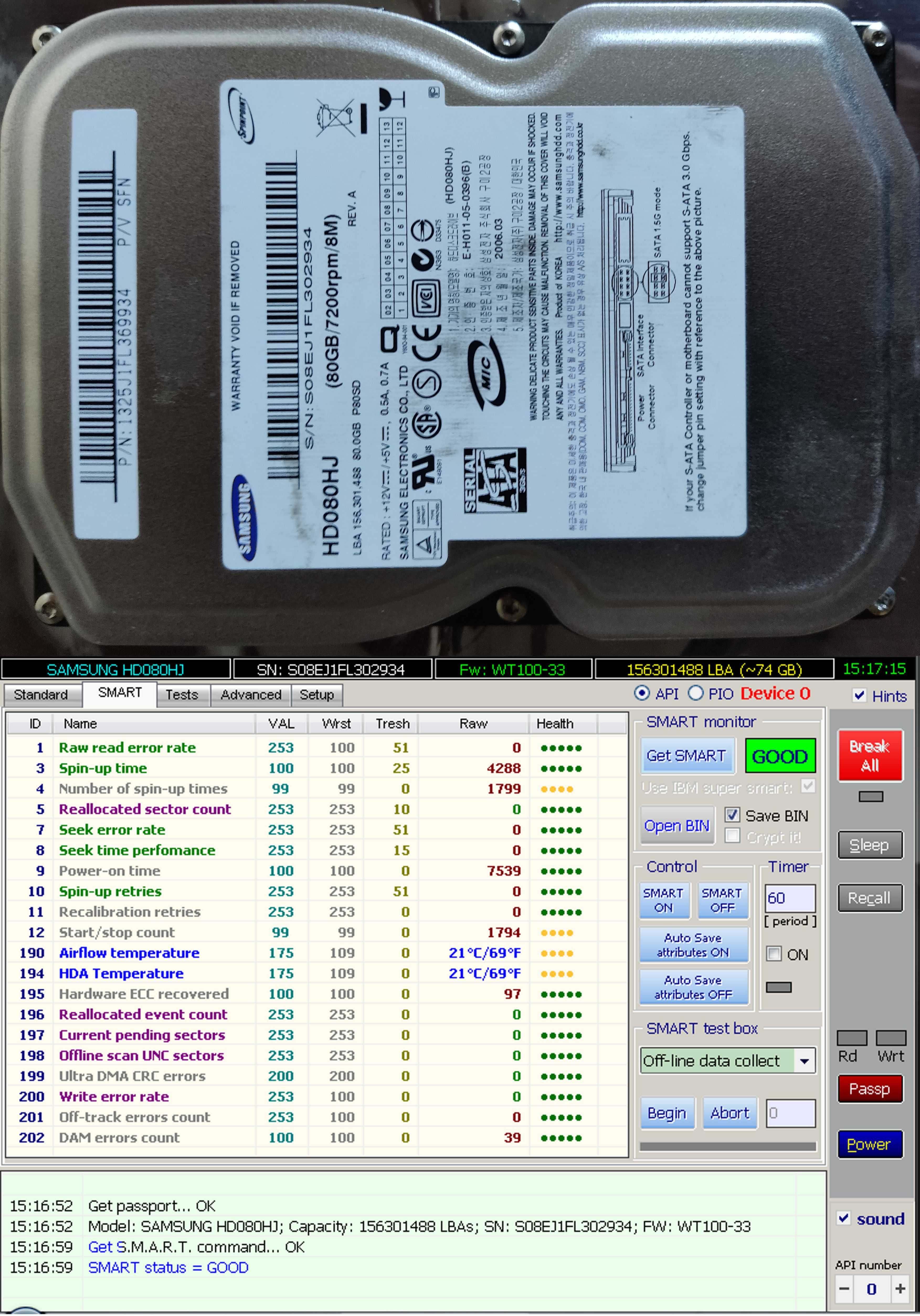Click the Open BIN button
Screen dimensions: 920x1316
677,825
